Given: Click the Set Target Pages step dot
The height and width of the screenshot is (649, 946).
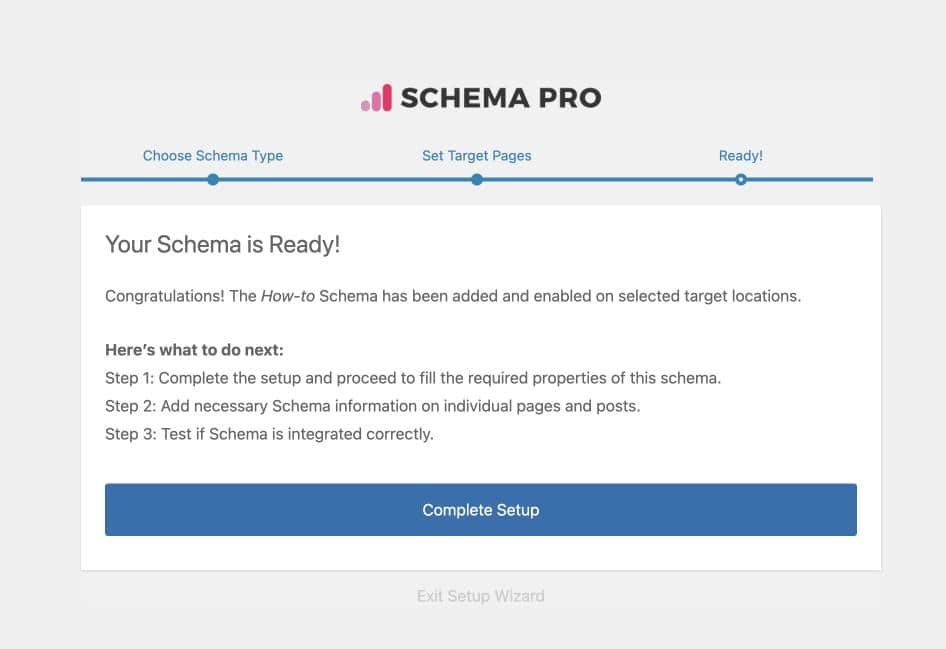Looking at the screenshot, I should pyautogui.click(x=477, y=180).
